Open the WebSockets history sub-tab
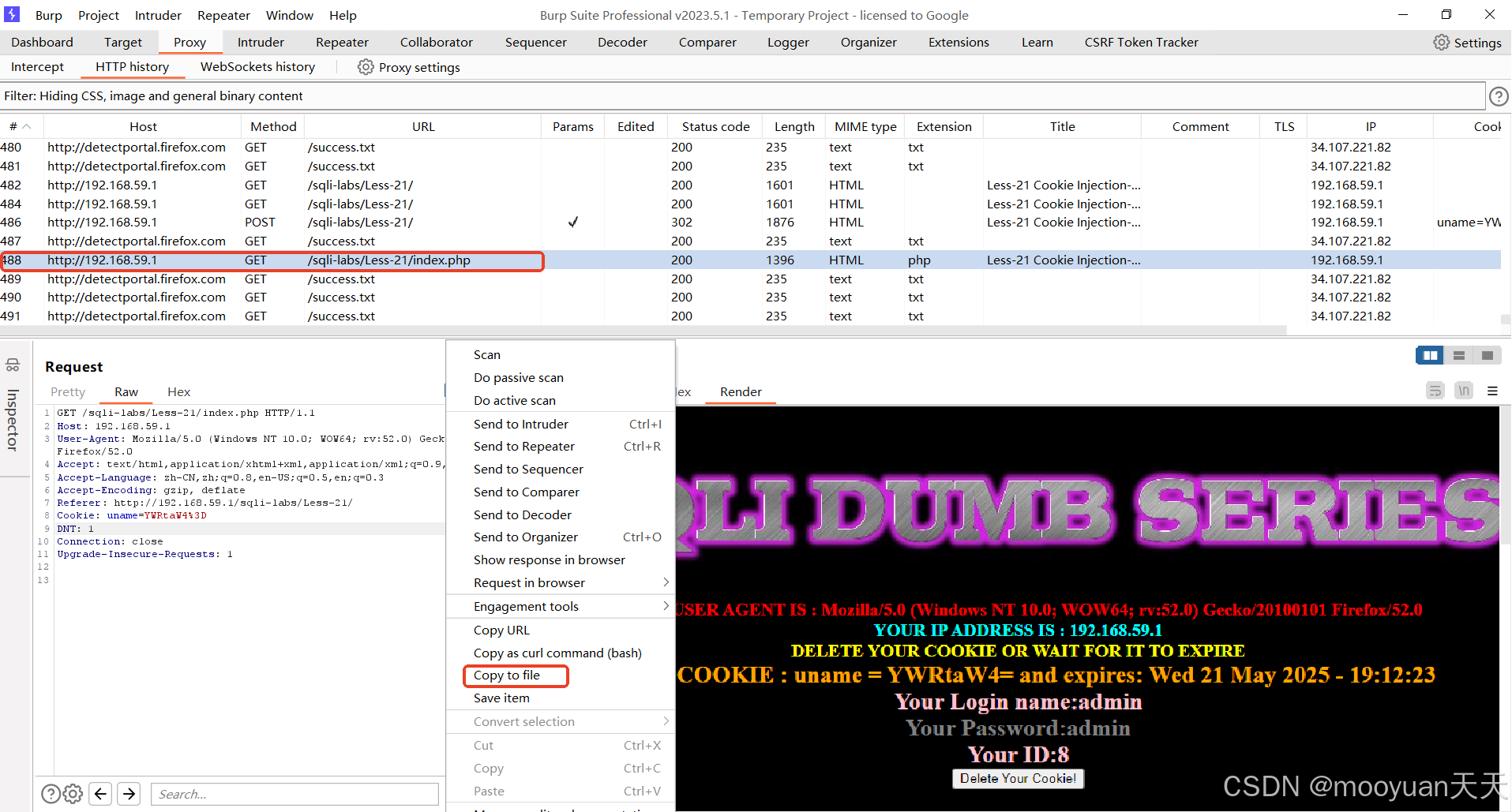 pyautogui.click(x=257, y=67)
